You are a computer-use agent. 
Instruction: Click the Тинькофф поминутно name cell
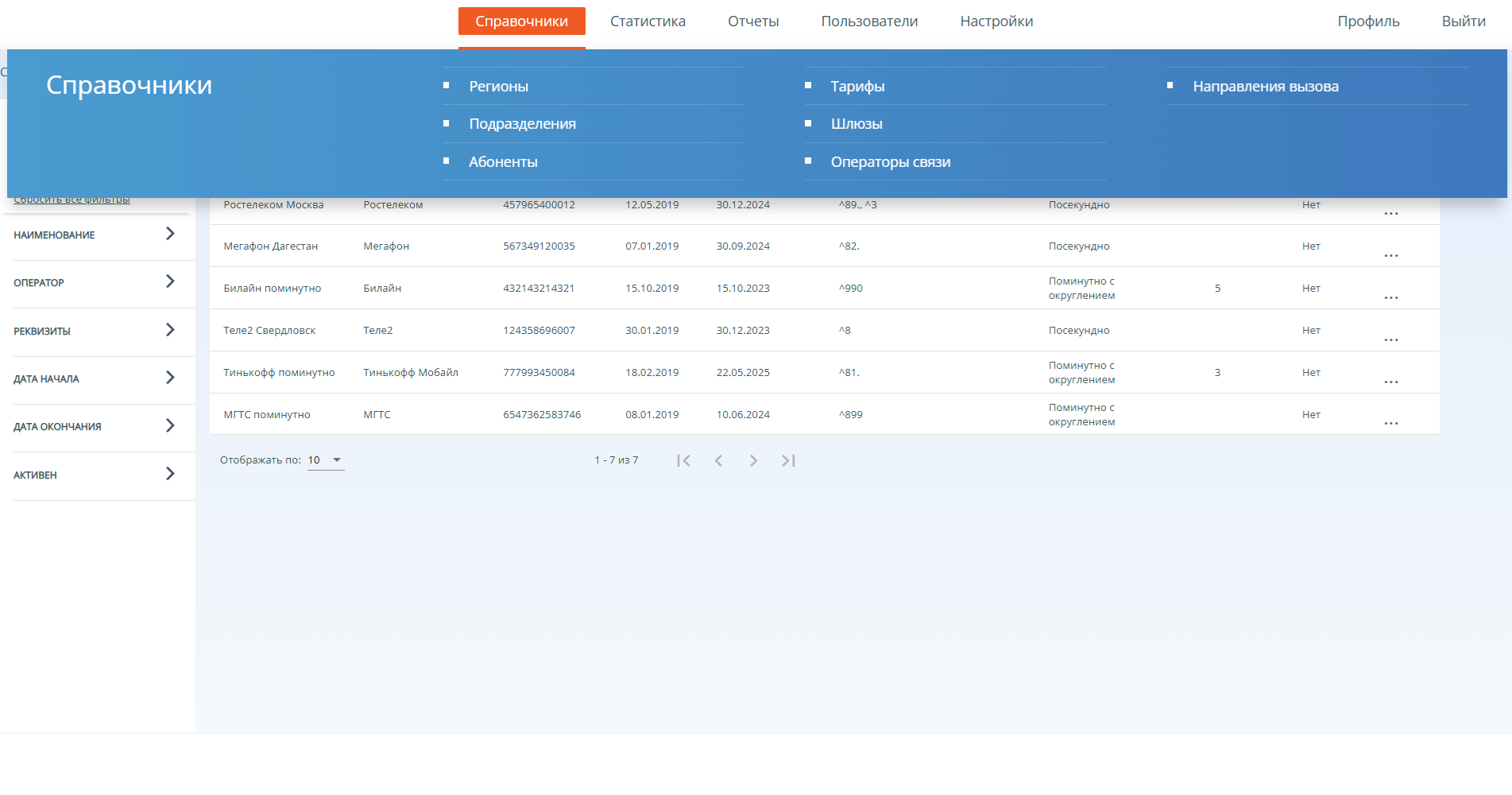pyautogui.click(x=279, y=373)
